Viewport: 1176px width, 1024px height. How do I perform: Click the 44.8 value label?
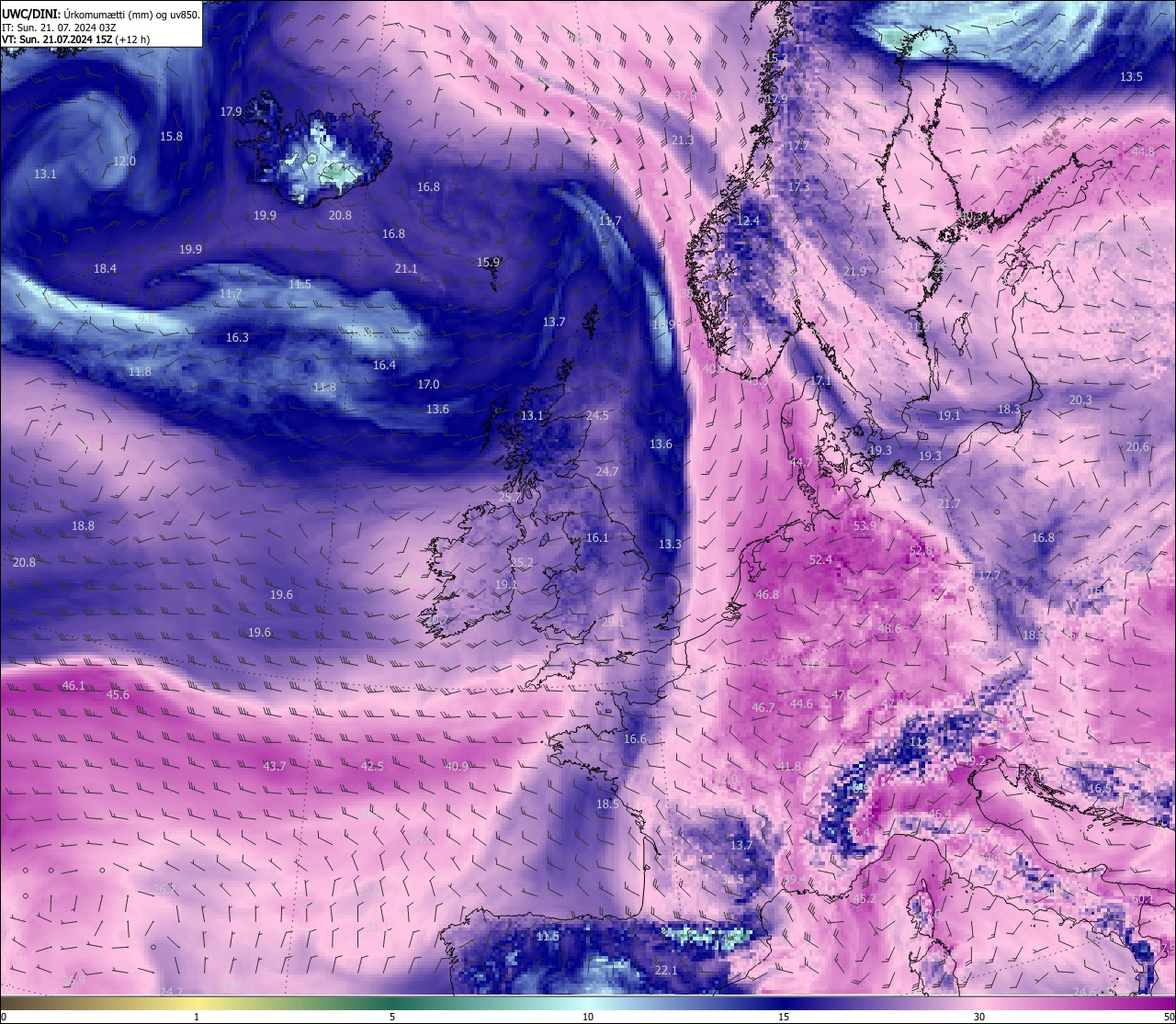click(1143, 152)
